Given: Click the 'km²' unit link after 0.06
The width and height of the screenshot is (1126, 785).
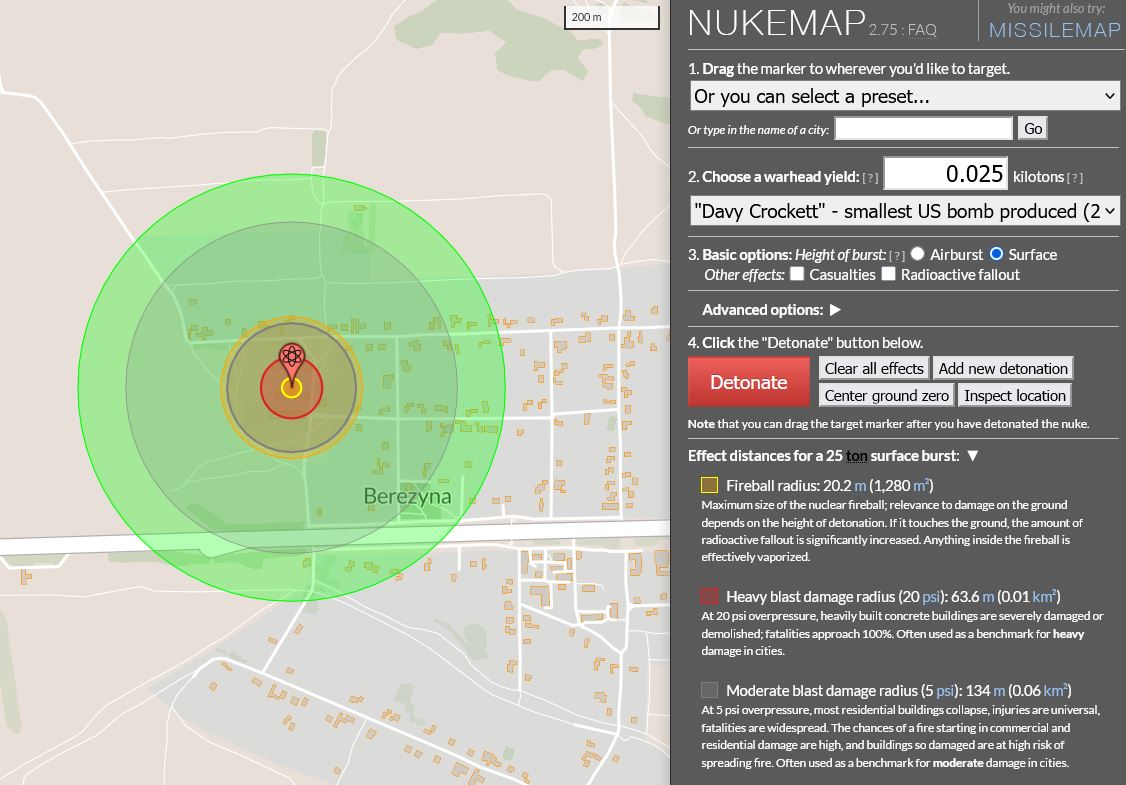Looking at the screenshot, I should click(x=1056, y=690).
